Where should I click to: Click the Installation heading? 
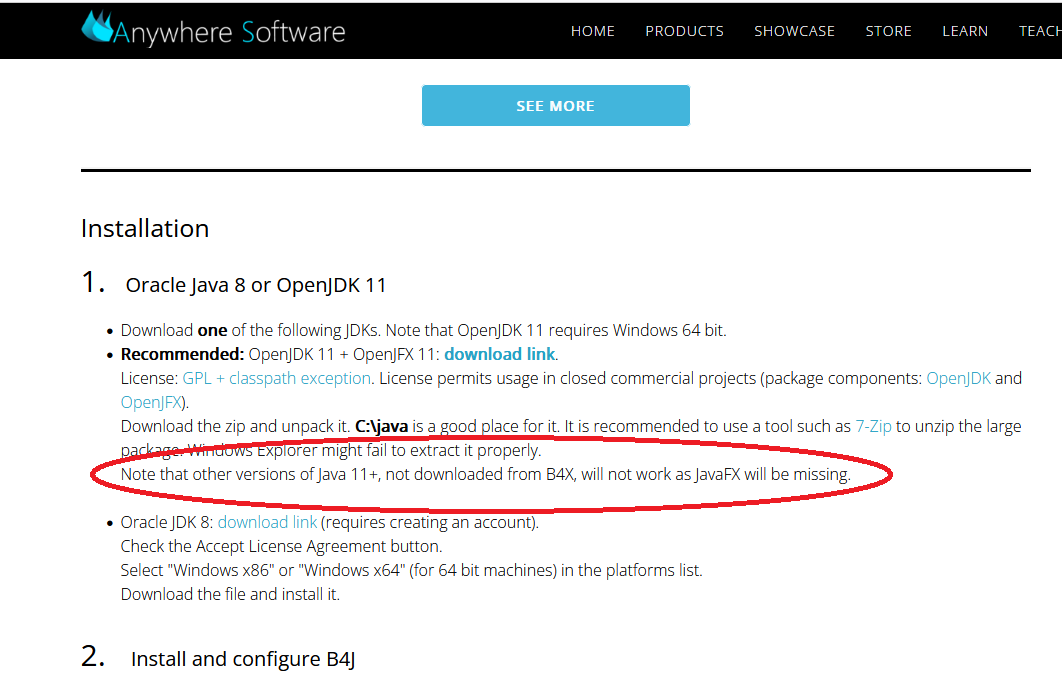pos(145,228)
